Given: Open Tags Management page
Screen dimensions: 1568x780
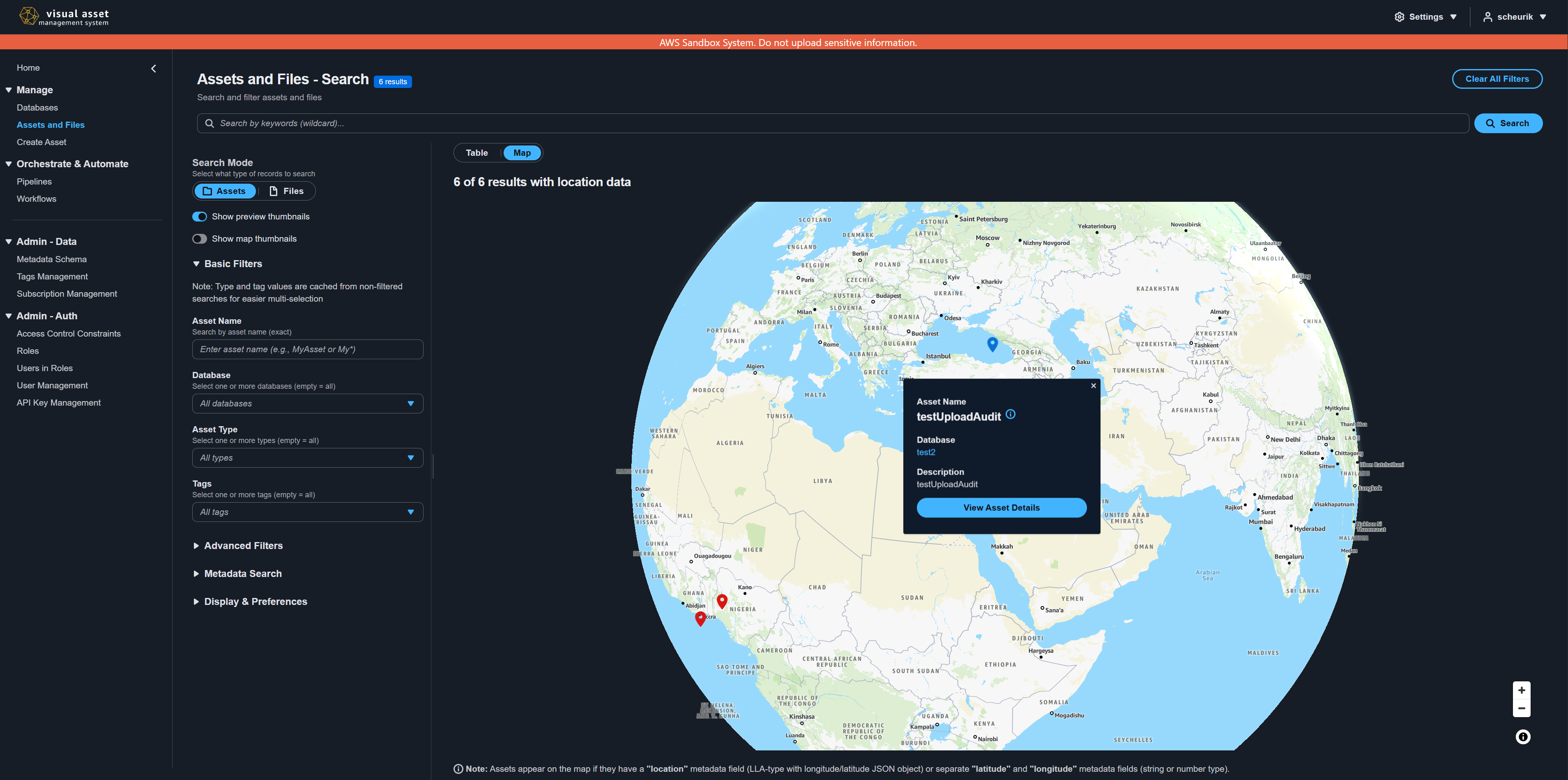Looking at the screenshot, I should [52, 277].
